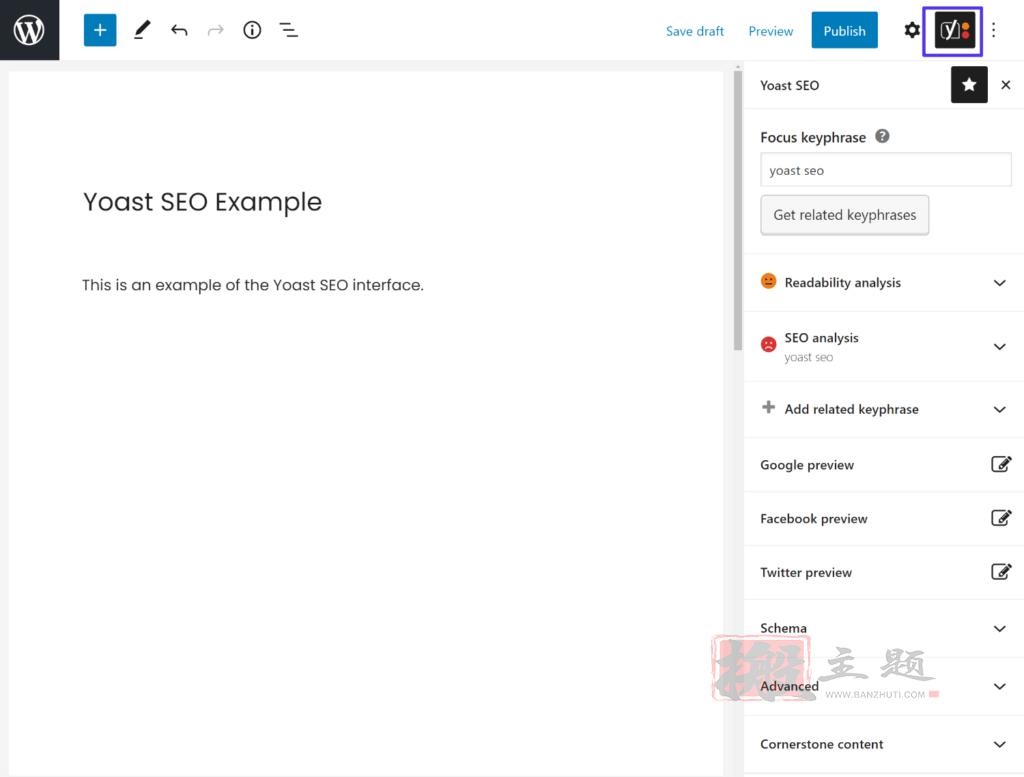
Task: Close the Yoast SEO panel
Action: pyautogui.click(x=1006, y=85)
